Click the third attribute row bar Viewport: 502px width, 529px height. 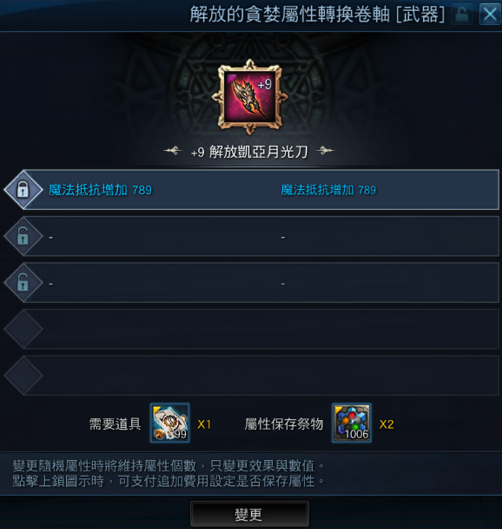coord(261,283)
